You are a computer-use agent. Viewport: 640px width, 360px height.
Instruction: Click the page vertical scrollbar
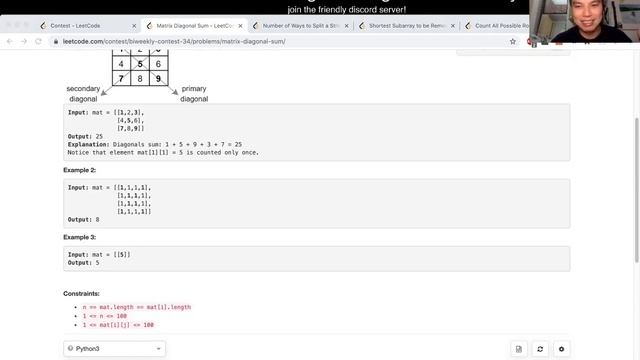coord(637,190)
